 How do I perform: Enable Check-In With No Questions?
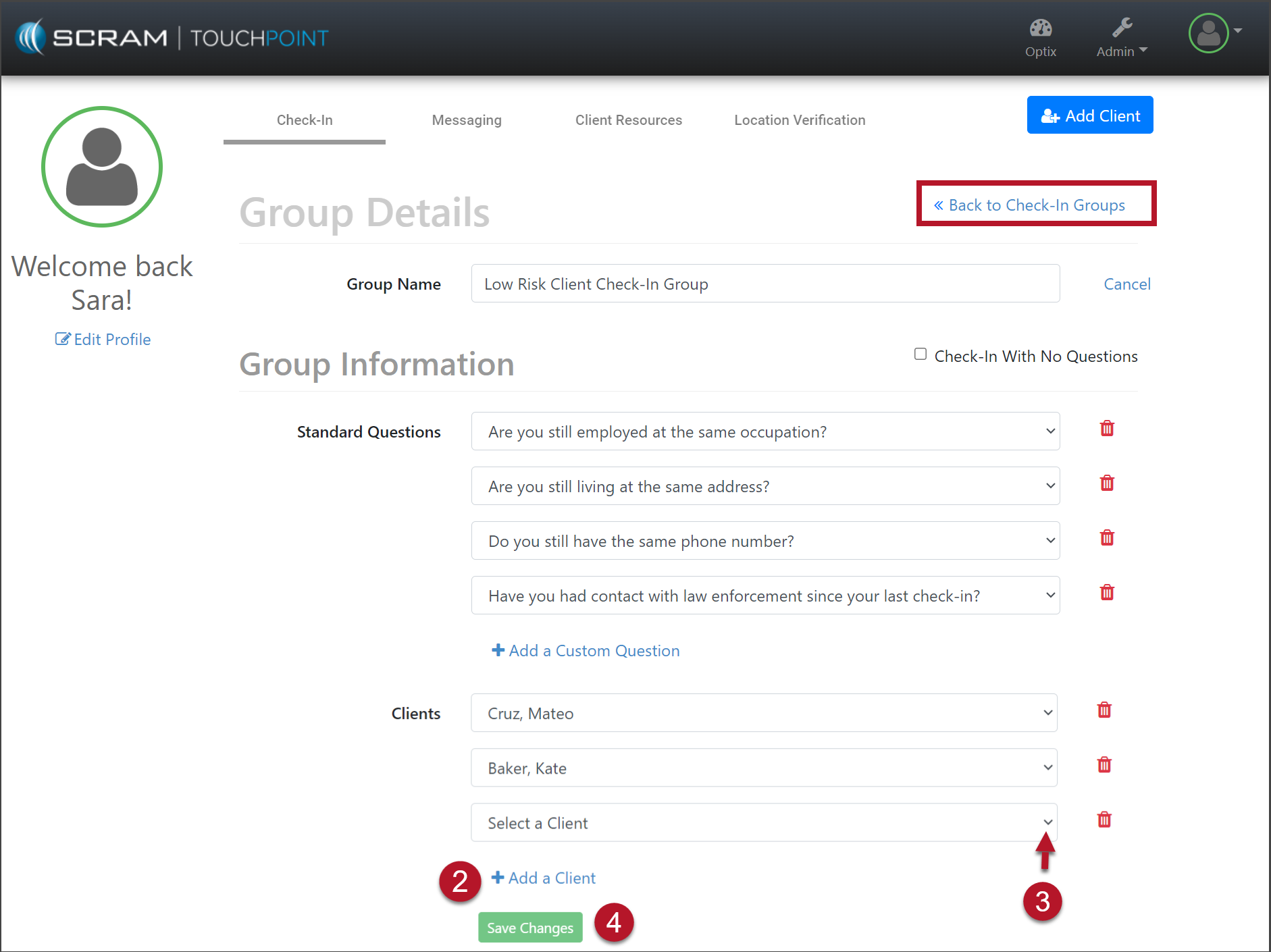[x=920, y=354]
